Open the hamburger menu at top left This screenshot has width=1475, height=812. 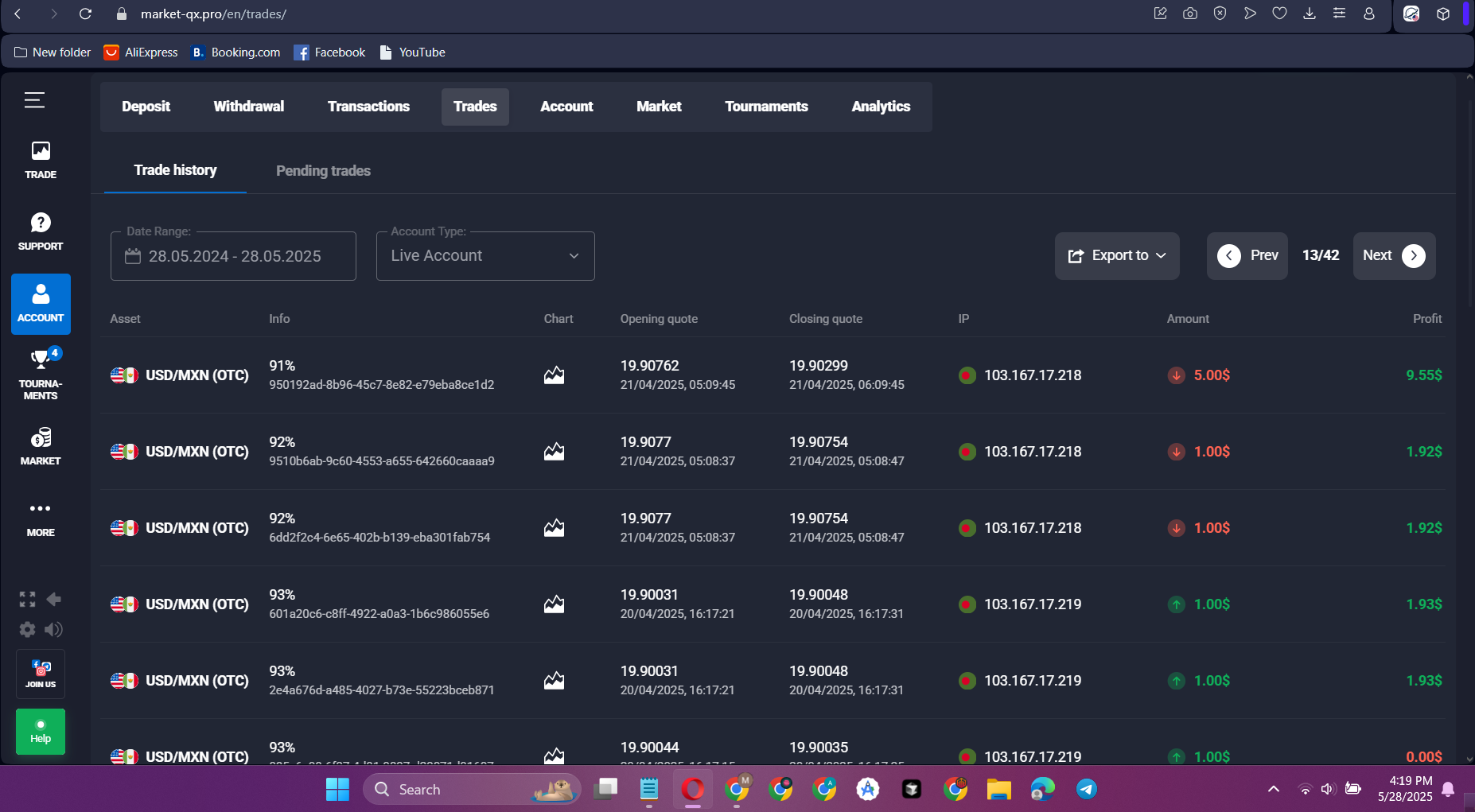tap(34, 100)
